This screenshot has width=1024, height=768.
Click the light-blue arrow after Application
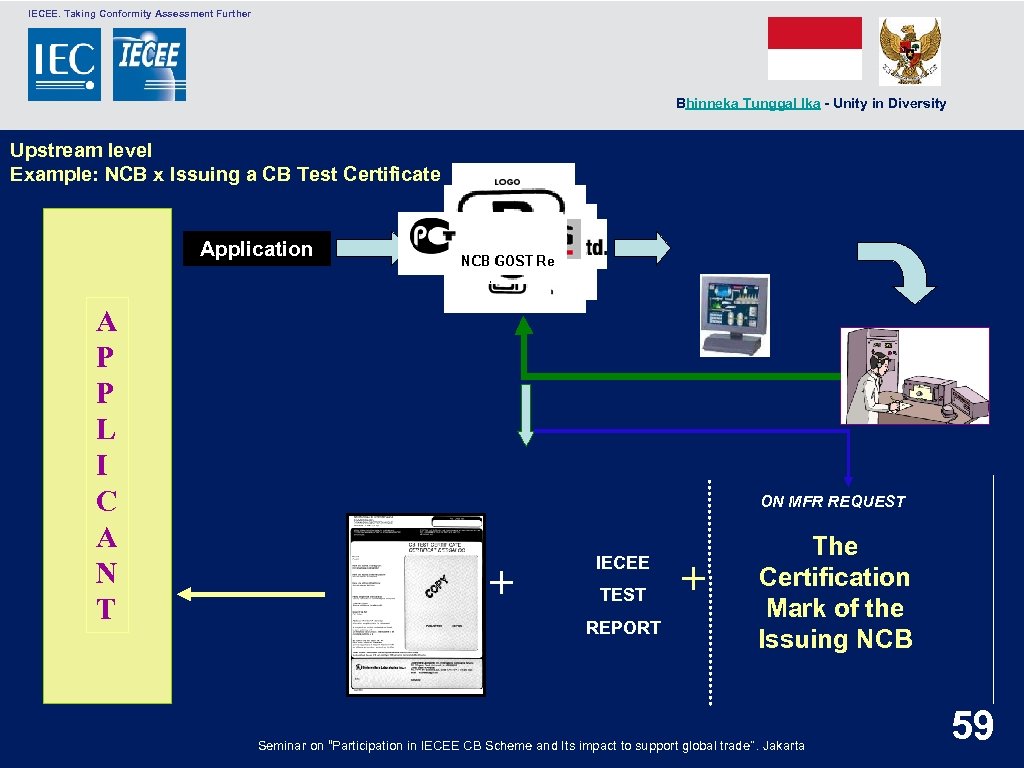(x=368, y=248)
